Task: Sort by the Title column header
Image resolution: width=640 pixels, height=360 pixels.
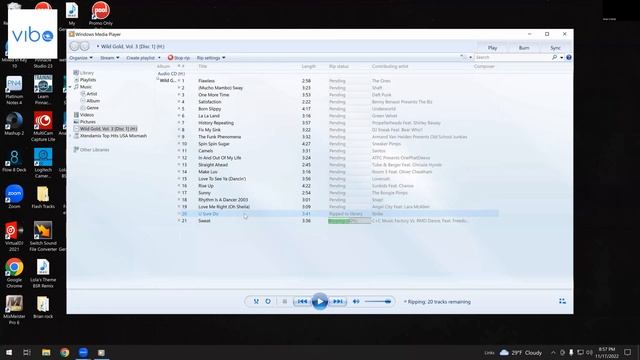Action: [x=203, y=66]
